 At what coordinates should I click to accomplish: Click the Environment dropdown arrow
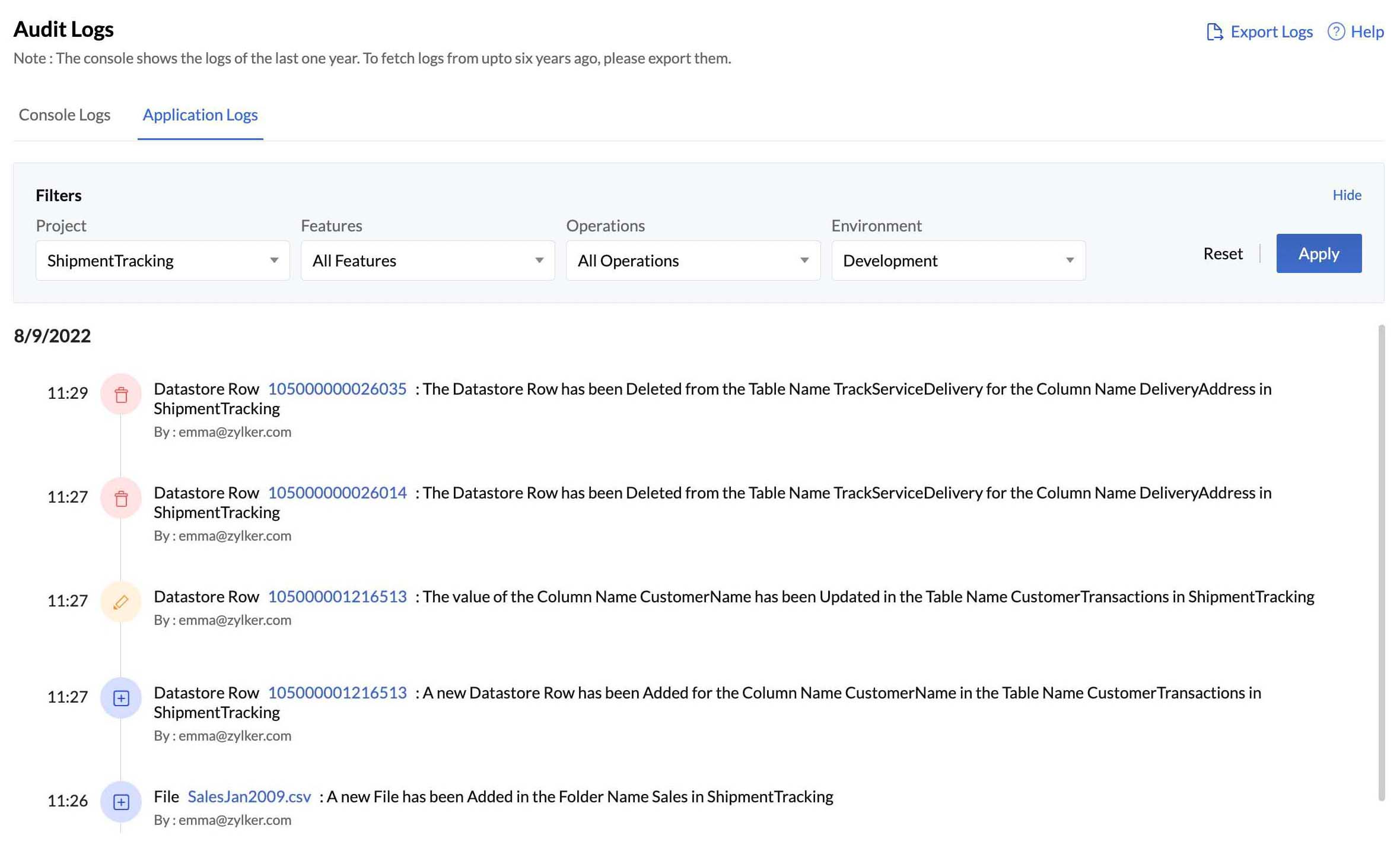click(x=1070, y=261)
